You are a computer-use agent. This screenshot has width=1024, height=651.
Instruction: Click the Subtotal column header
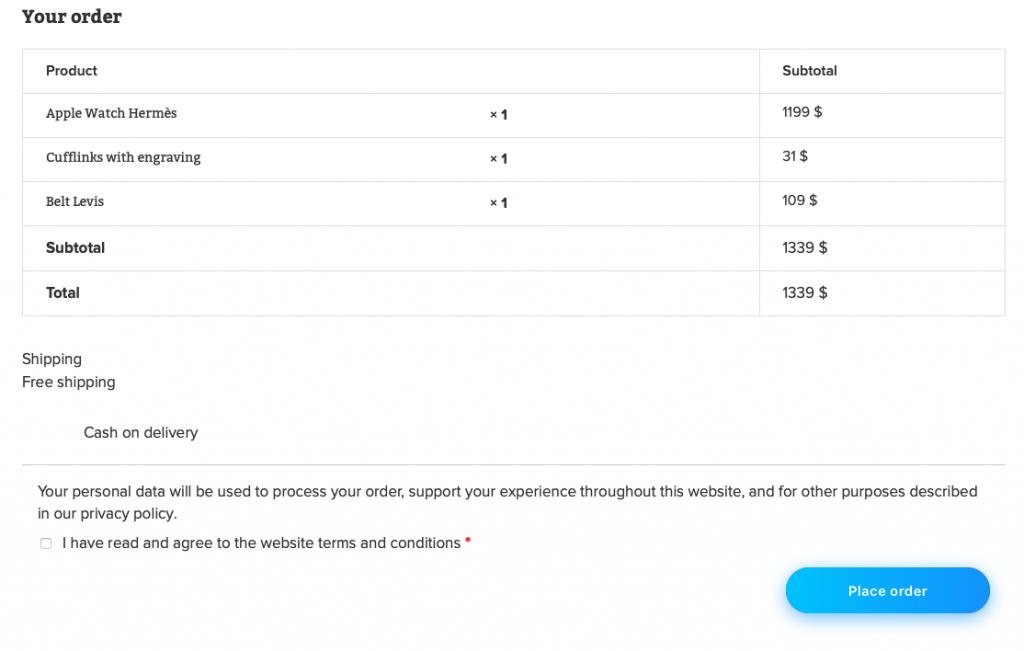[810, 71]
